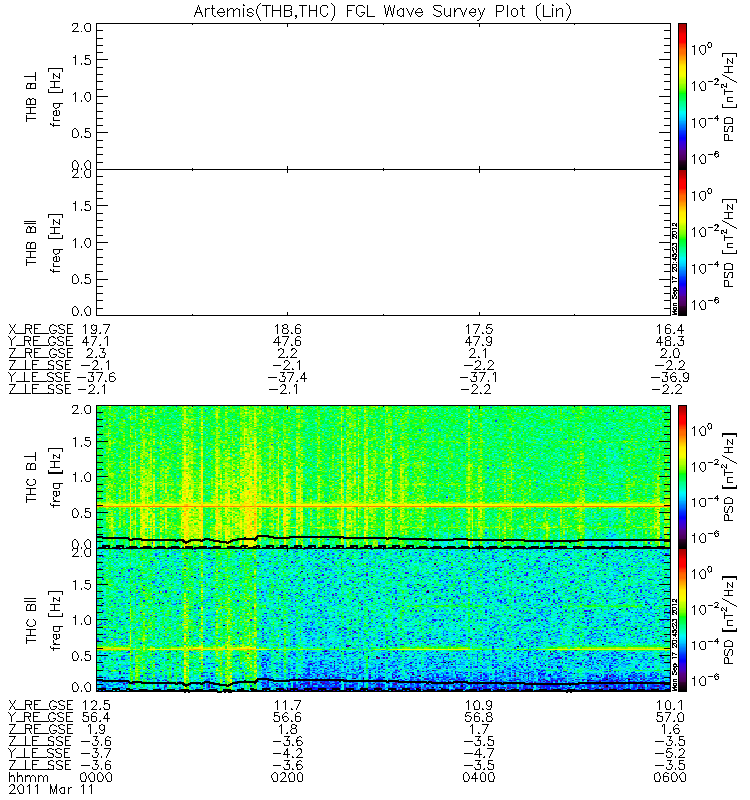Screen dimensions: 750x800
Task: Click the Y_LE_SSE value -37.6
Action: point(96,377)
